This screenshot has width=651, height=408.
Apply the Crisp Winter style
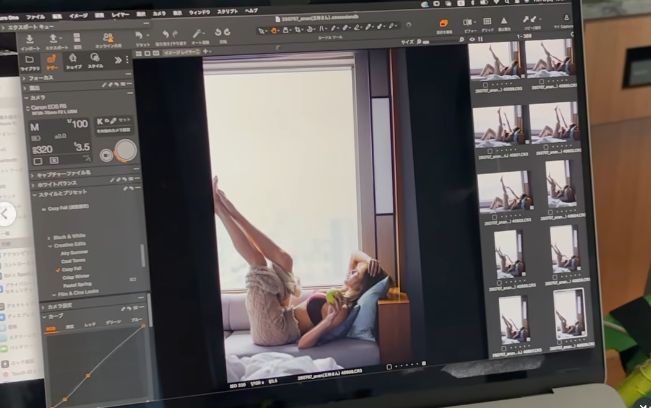coord(76,277)
